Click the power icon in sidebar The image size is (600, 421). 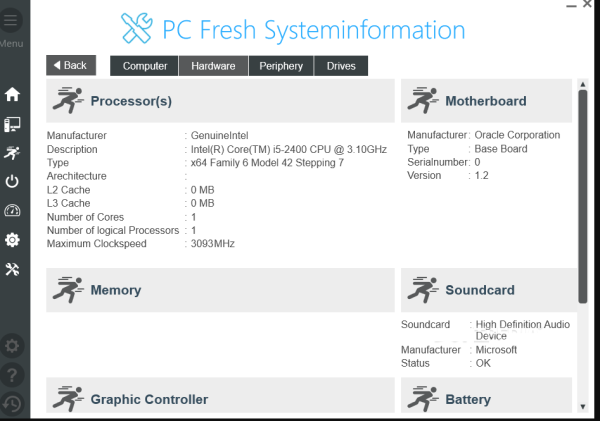(12, 181)
